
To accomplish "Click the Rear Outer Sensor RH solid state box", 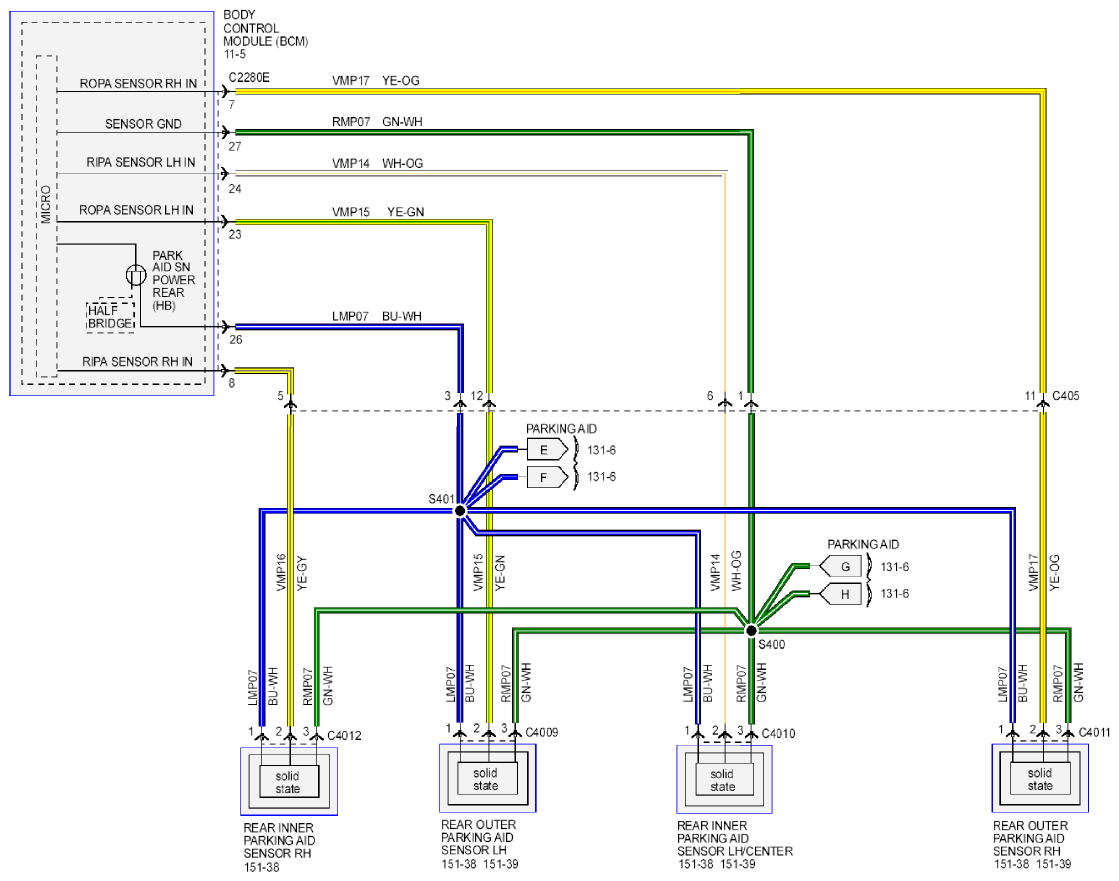I will [x=1040, y=779].
